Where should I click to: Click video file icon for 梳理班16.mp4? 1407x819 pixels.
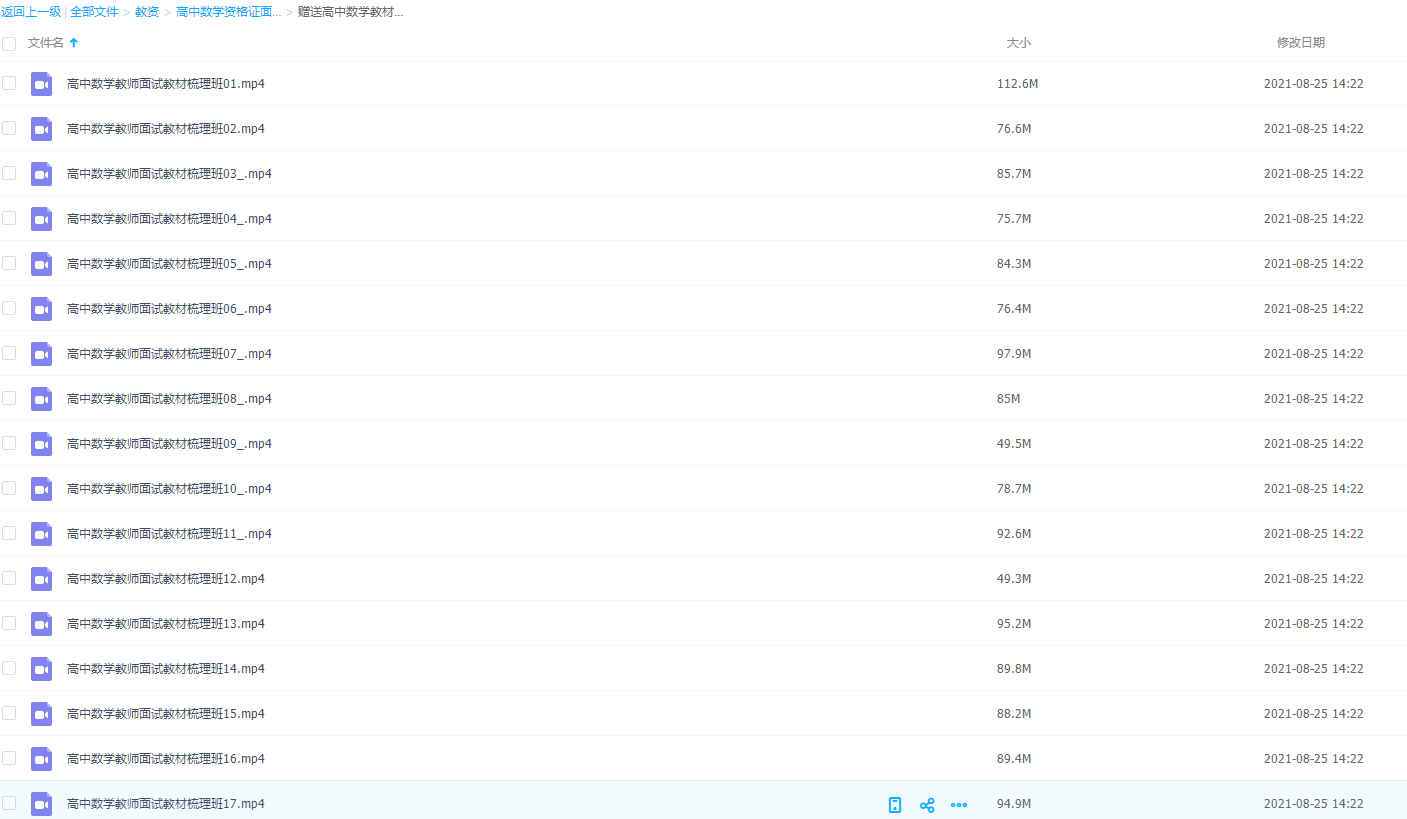(41, 759)
